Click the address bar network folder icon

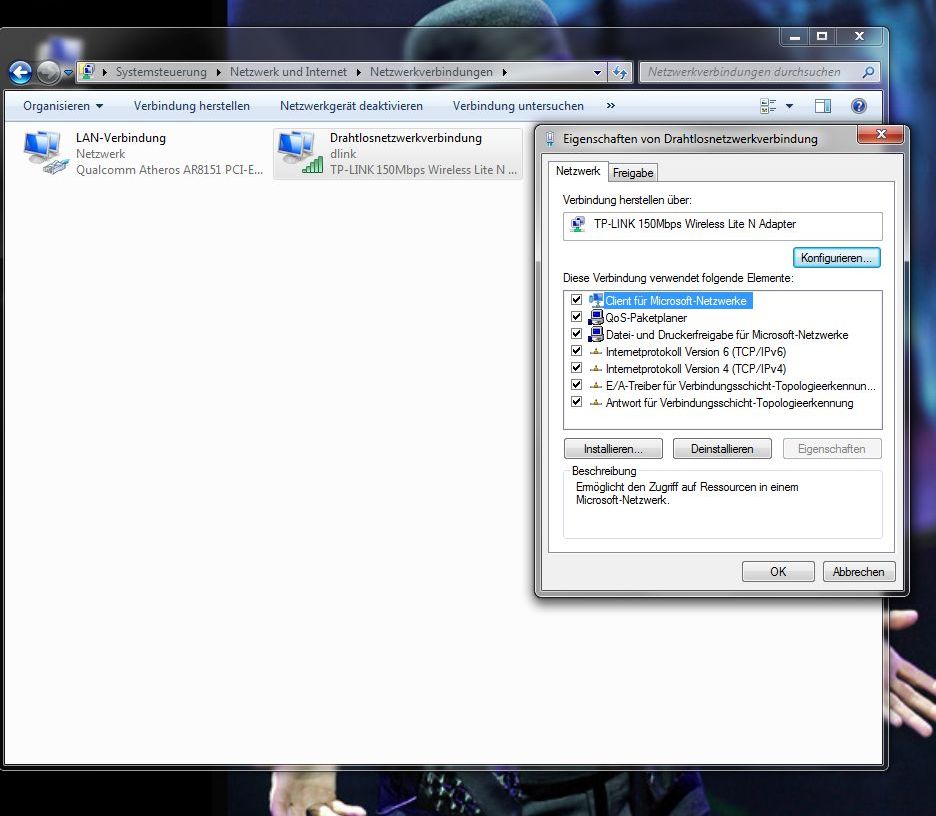88,72
